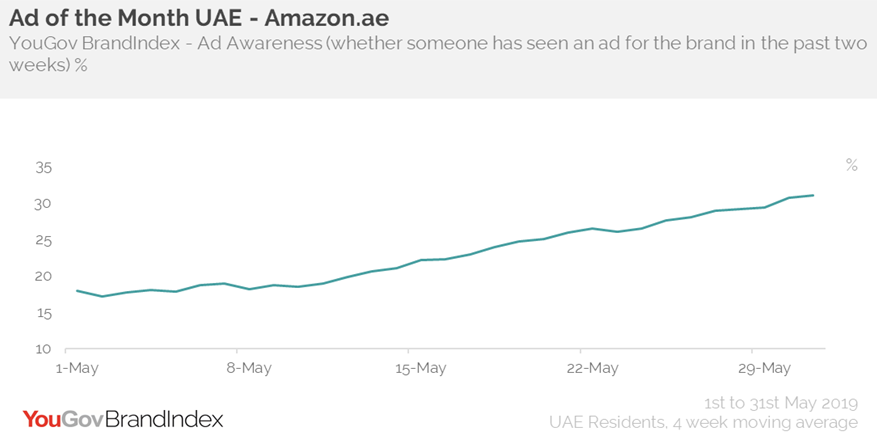The height and width of the screenshot is (442, 877).
Task: Click the Ad Awareness subtitle text
Action: pyautogui.click(x=430, y=54)
